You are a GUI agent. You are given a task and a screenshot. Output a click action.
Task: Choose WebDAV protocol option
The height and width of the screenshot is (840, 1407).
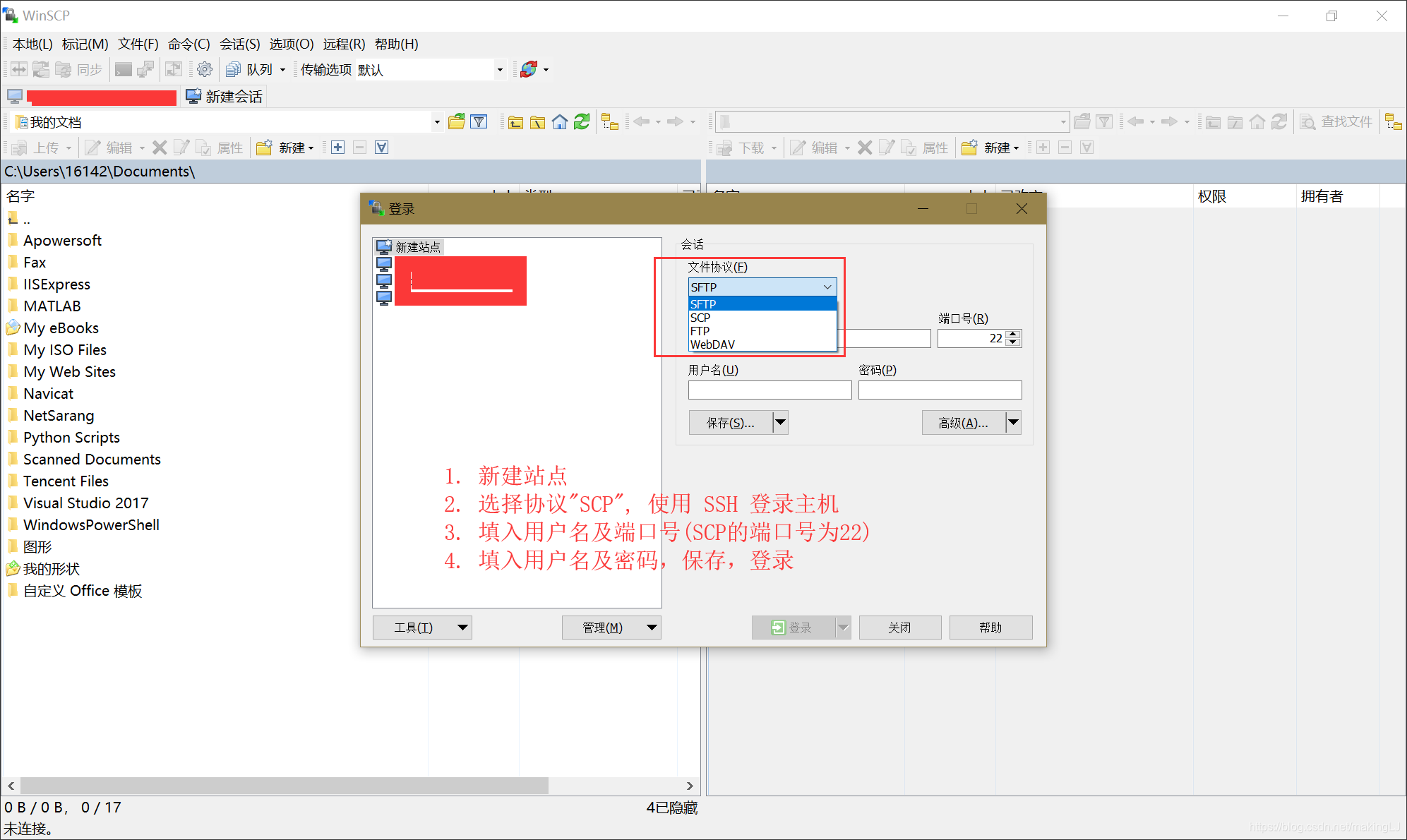pos(712,344)
